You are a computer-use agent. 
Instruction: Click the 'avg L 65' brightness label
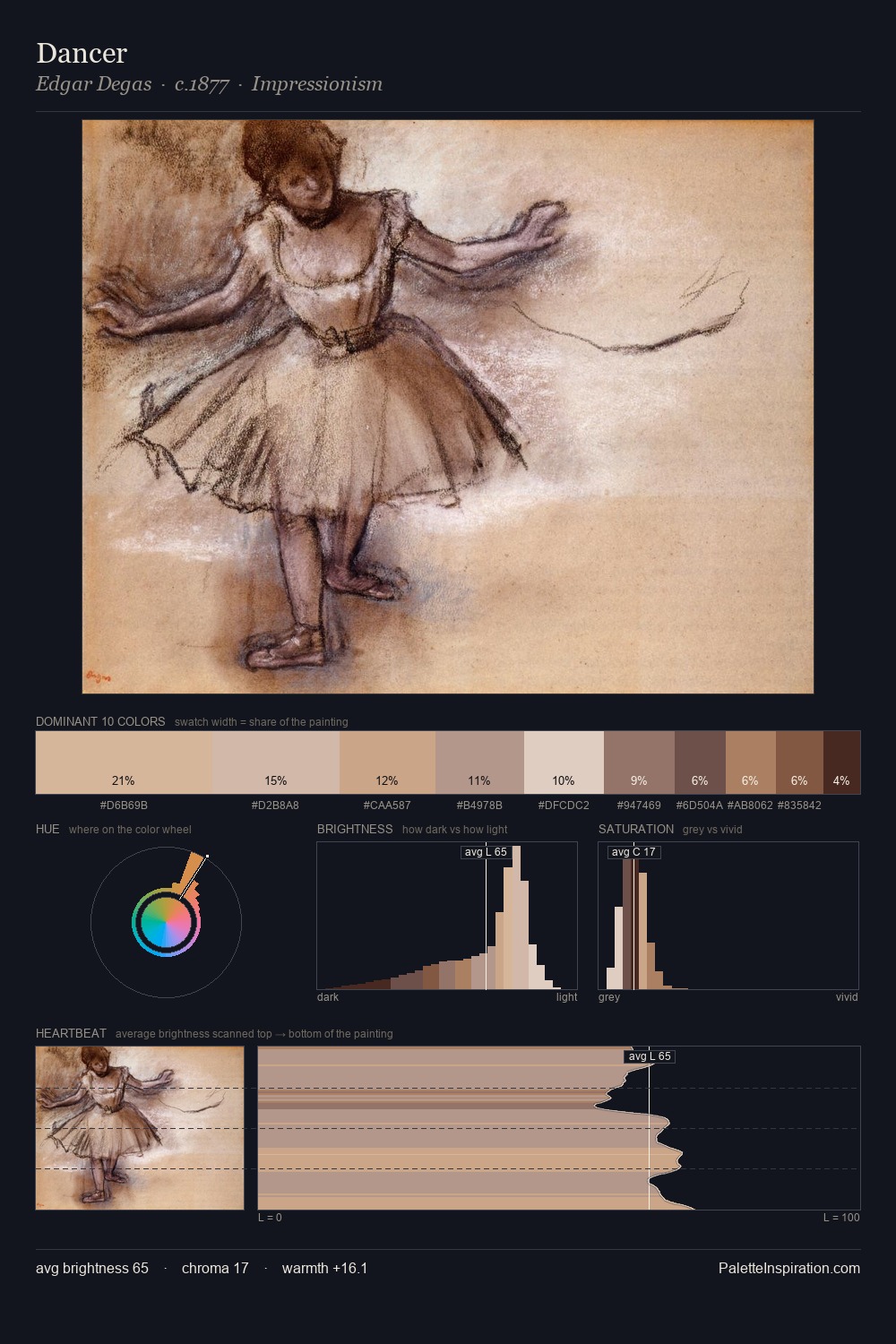coord(486,852)
